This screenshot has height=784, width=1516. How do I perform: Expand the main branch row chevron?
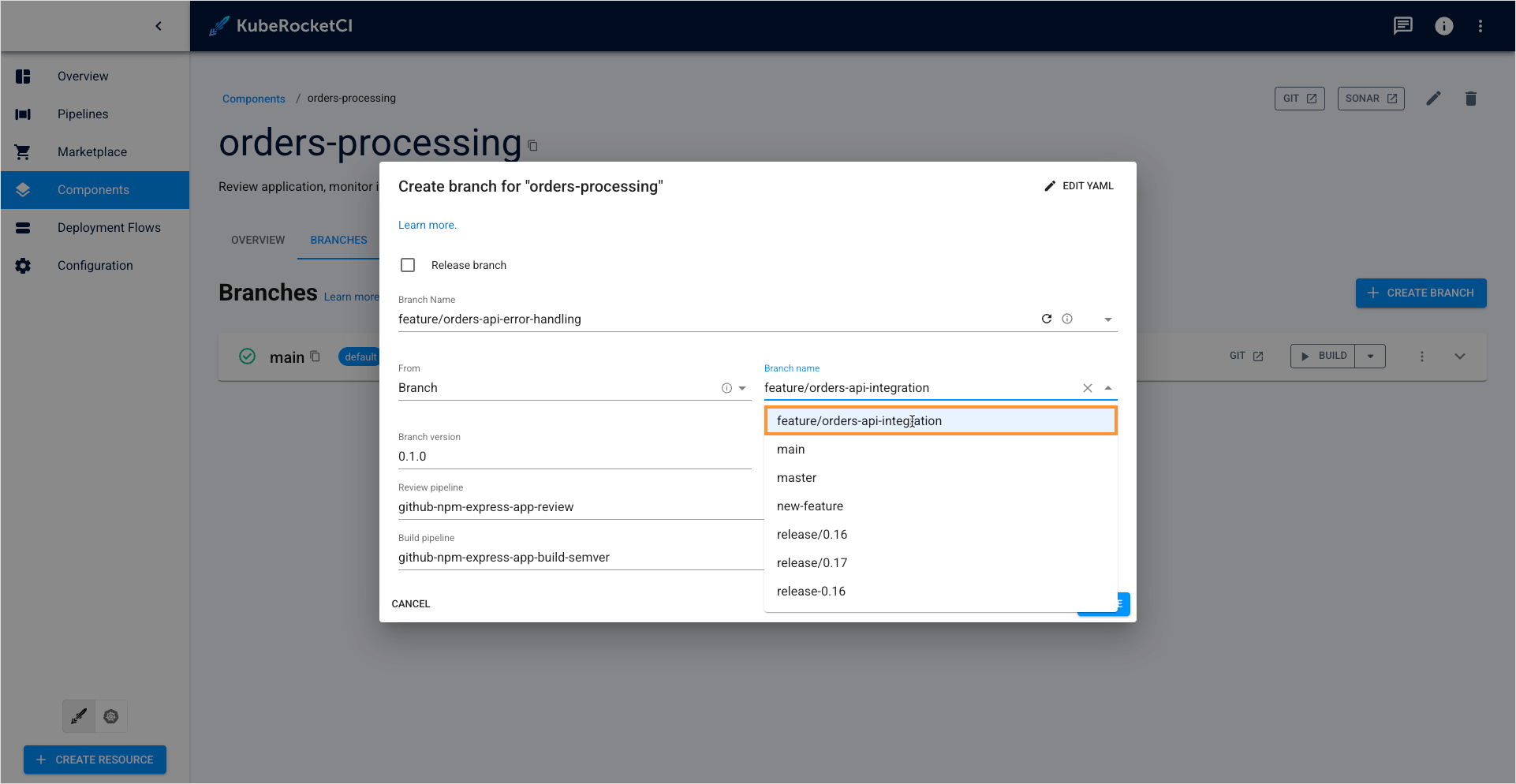point(1460,356)
